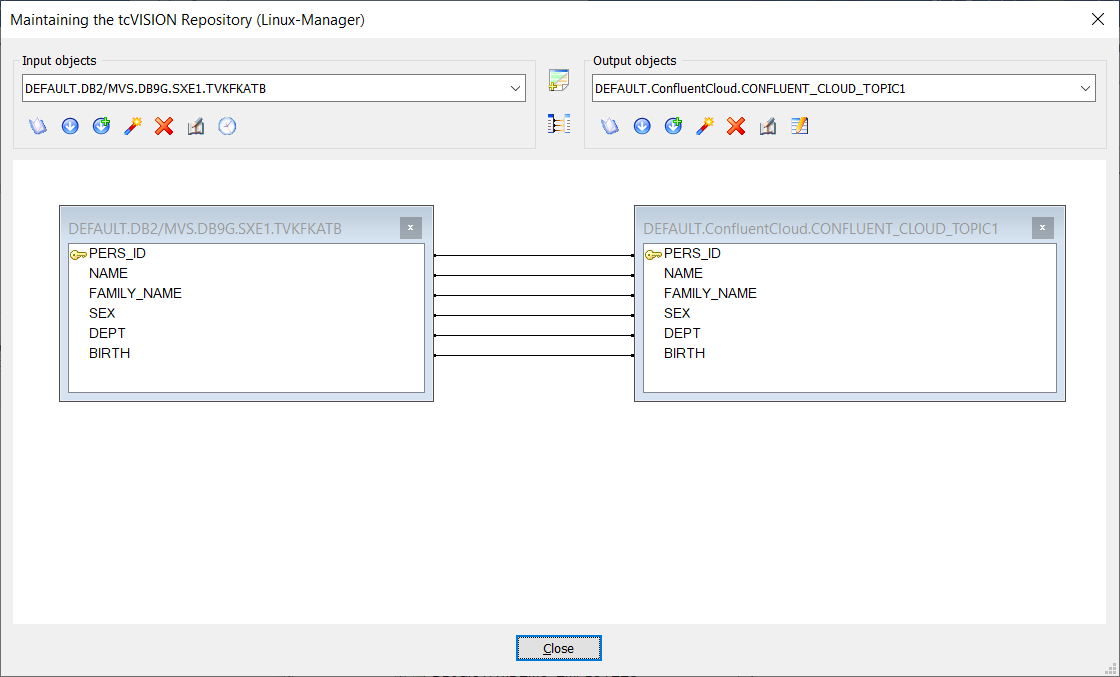Click the open book icon under Output objects
Viewport: 1120px width, 677px height.
coord(610,126)
